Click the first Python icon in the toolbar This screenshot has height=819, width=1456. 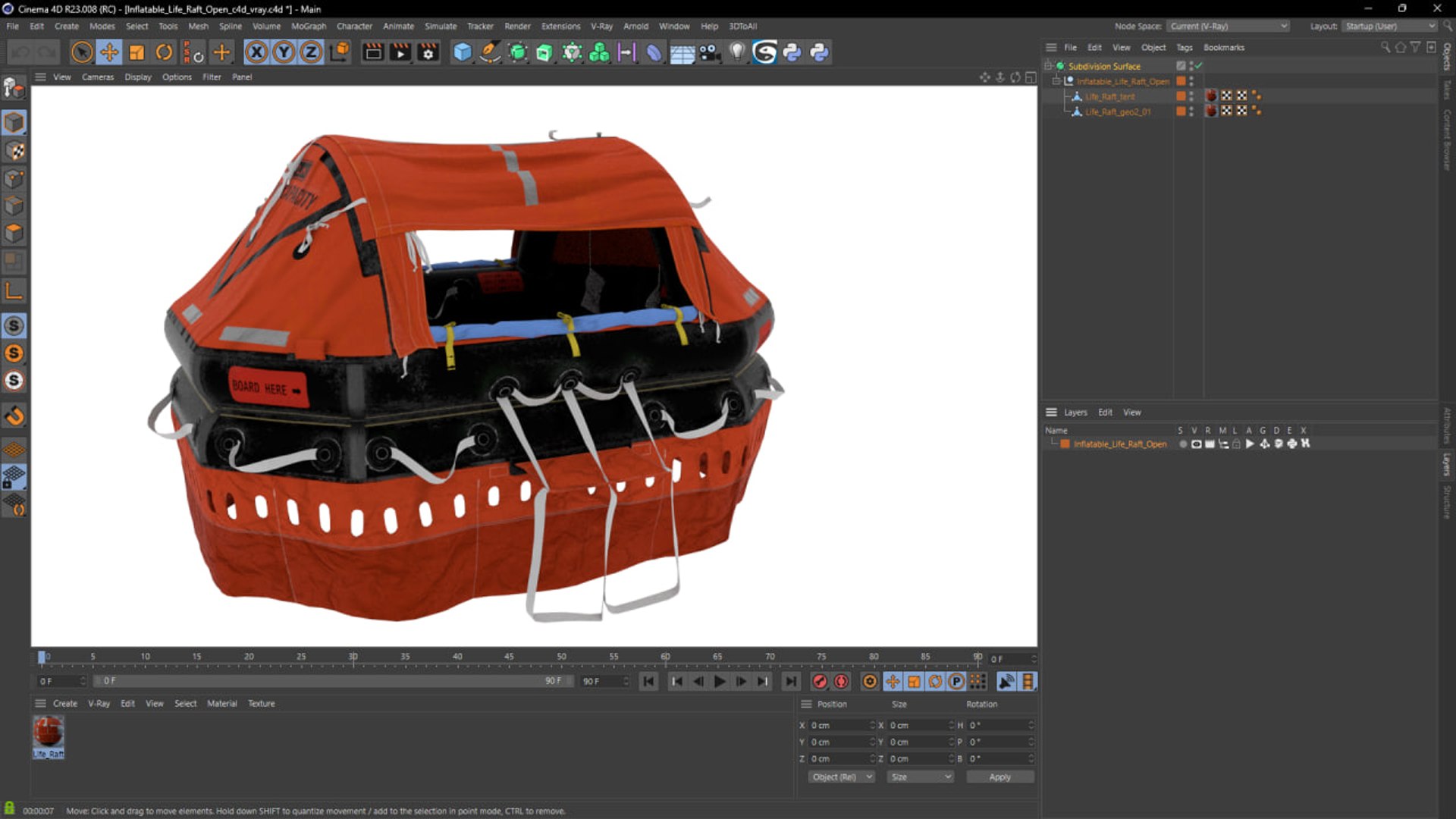[x=792, y=52]
